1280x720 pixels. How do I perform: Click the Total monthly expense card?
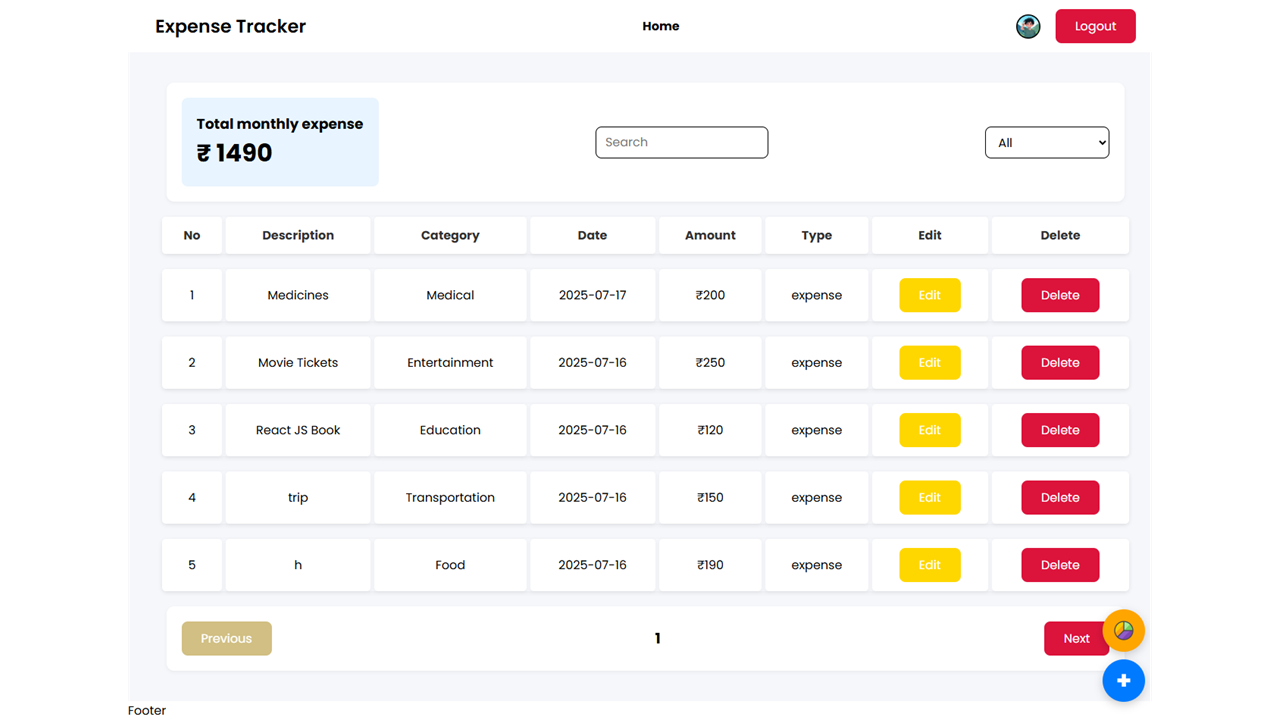click(280, 142)
